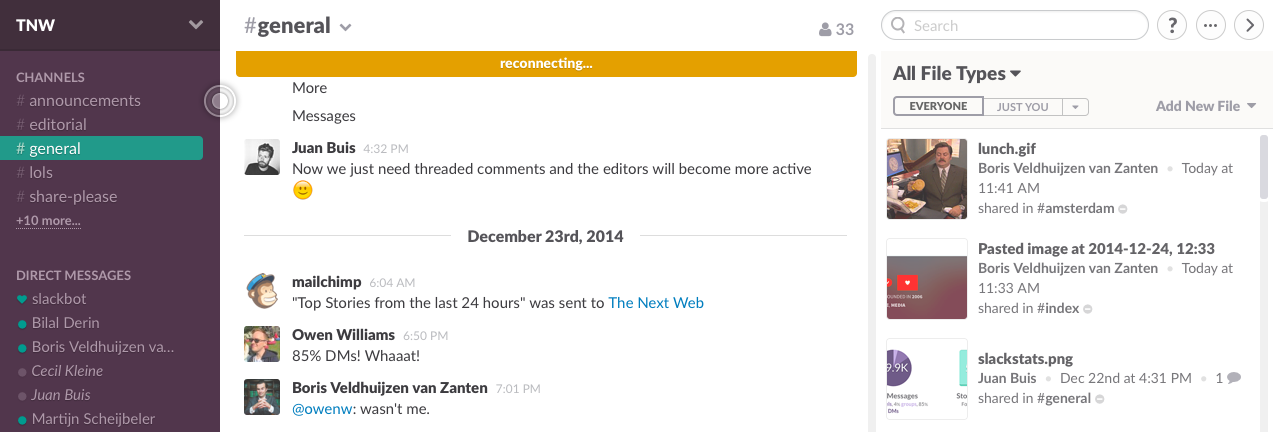The height and width of the screenshot is (432, 1273).
Task: Focus the Search input field
Action: 1015,25
